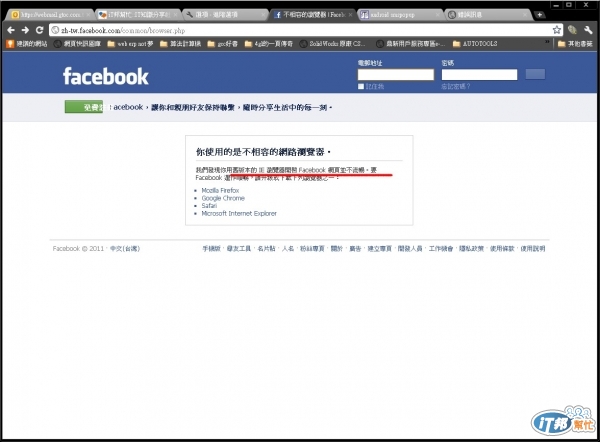The height and width of the screenshot is (442, 600).
Task: Click the 粉絲專頁 footer link
Action: 312,248
